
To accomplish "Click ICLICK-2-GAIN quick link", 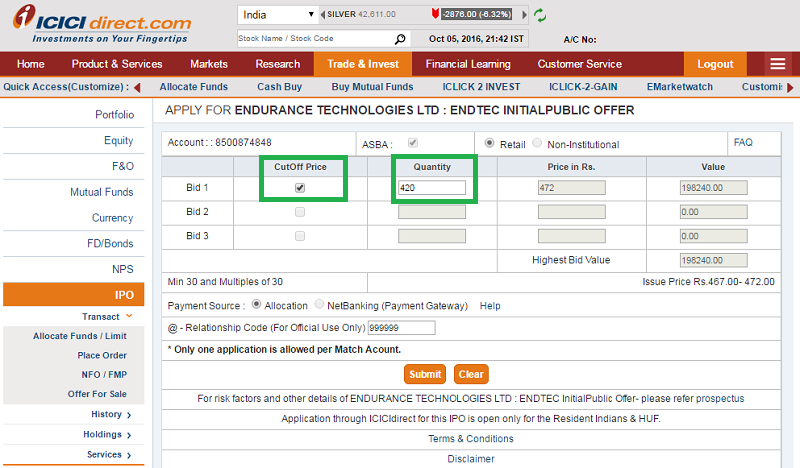I will tap(583, 87).
